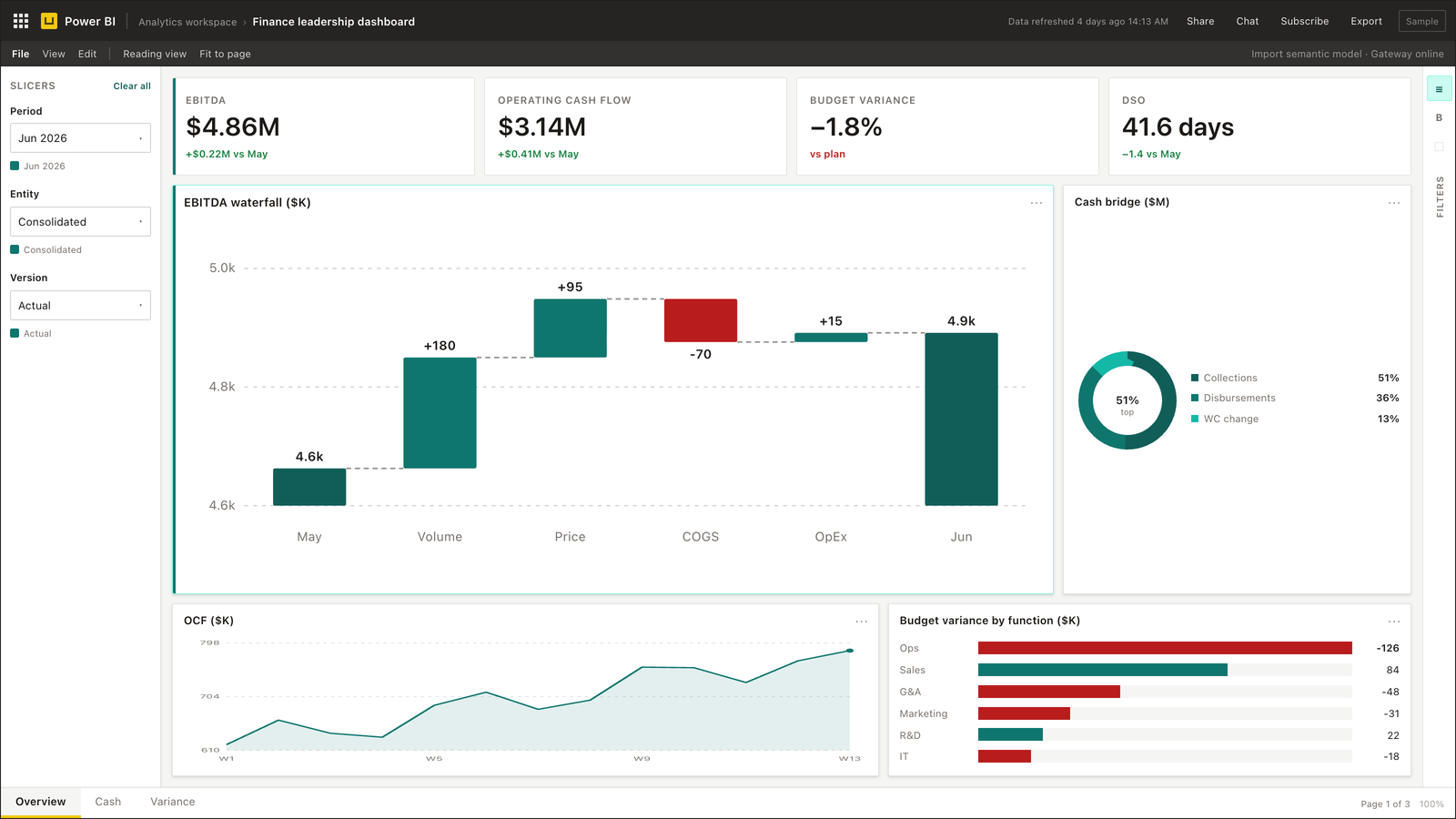Viewport: 1456px width, 819px height.
Task: Open the app launcher grid icon
Action: (x=21, y=21)
